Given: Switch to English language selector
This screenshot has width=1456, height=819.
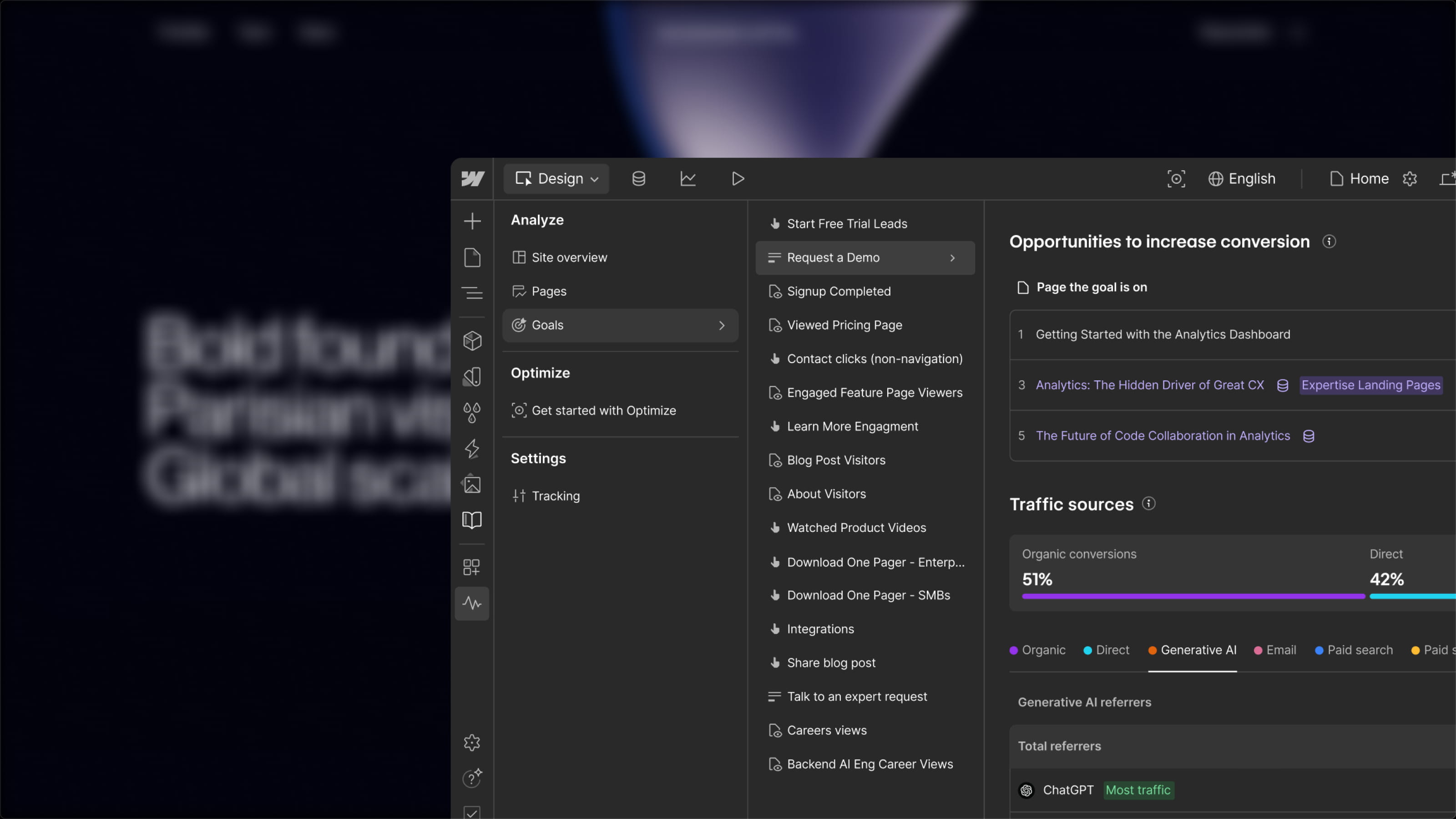Looking at the screenshot, I should [x=1242, y=179].
